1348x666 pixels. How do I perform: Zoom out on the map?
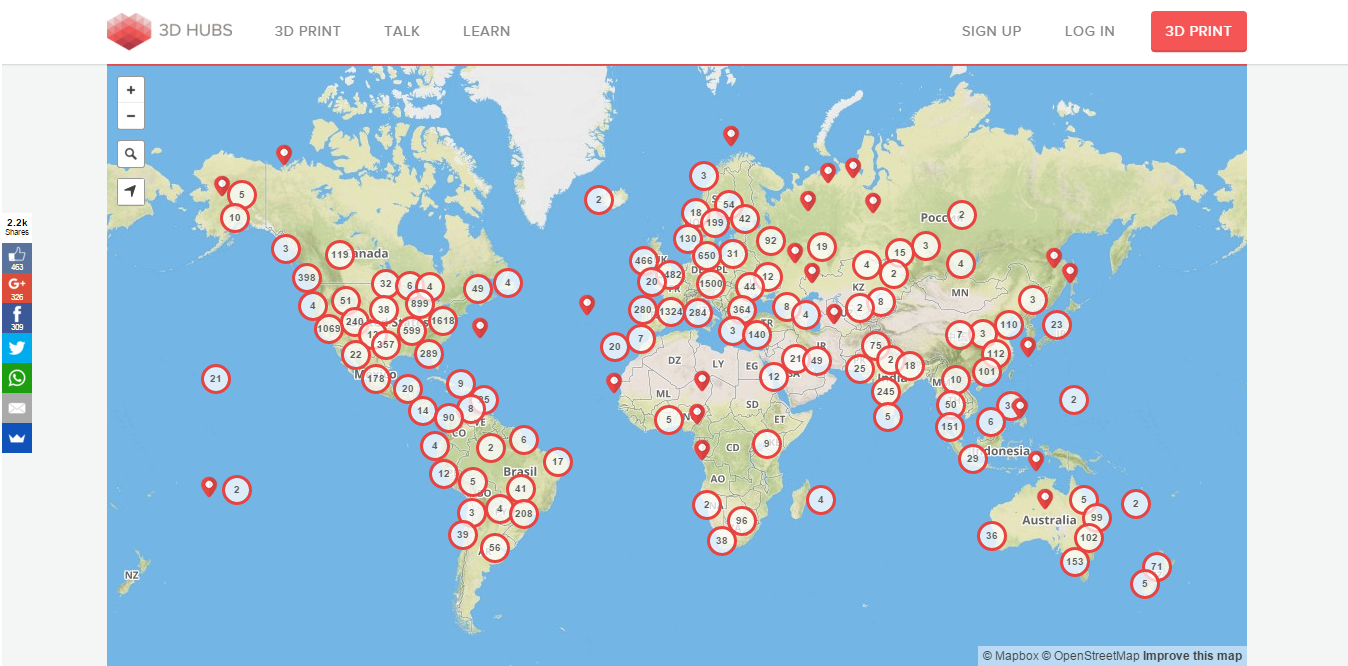[x=131, y=116]
